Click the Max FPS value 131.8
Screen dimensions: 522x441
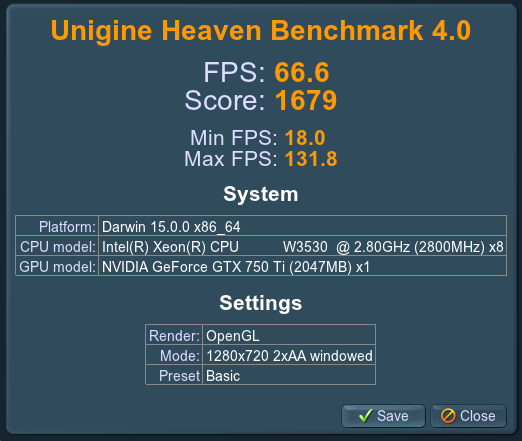(311, 159)
